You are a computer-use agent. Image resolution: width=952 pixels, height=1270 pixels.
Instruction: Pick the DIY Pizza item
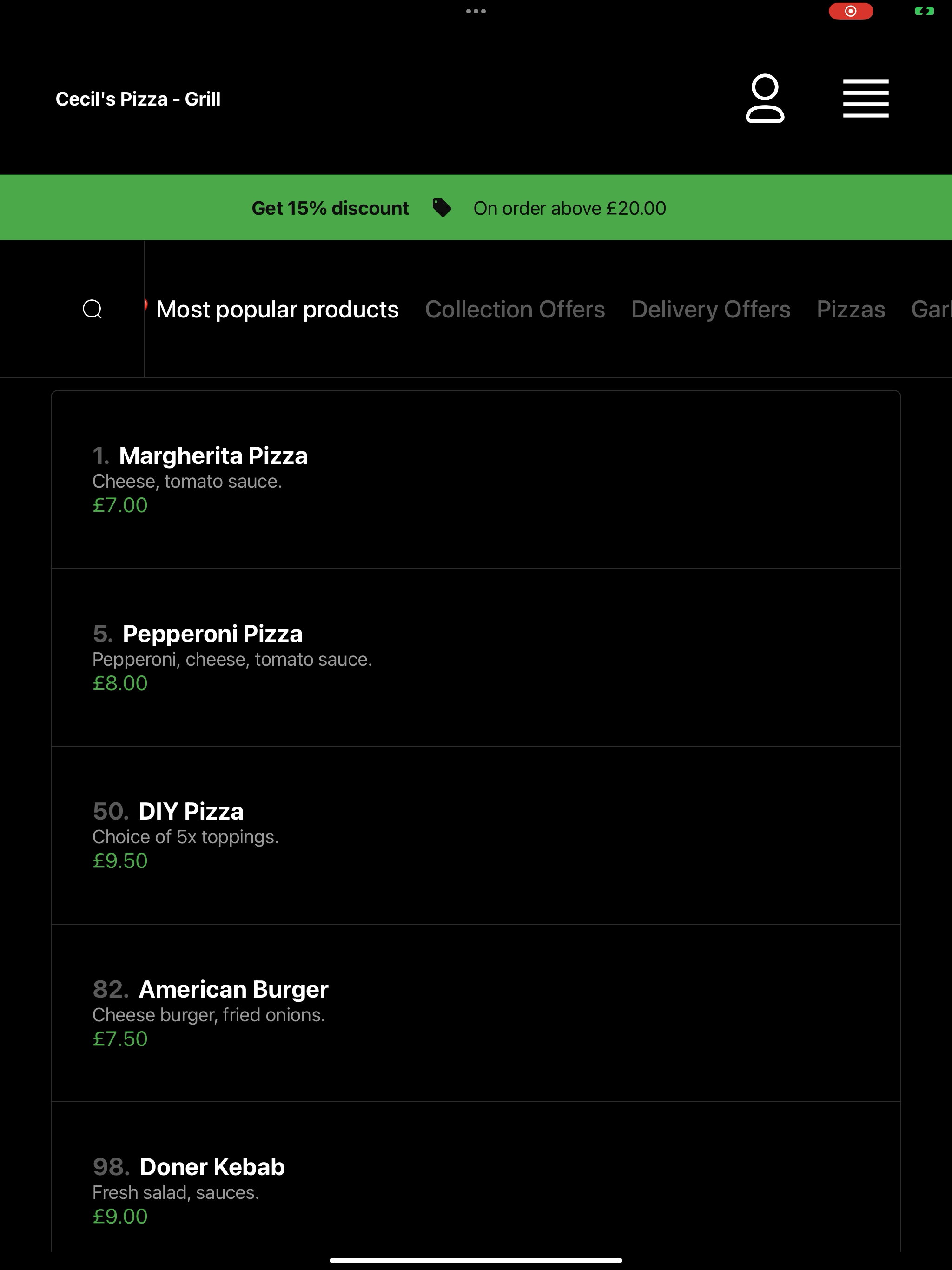coord(476,835)
